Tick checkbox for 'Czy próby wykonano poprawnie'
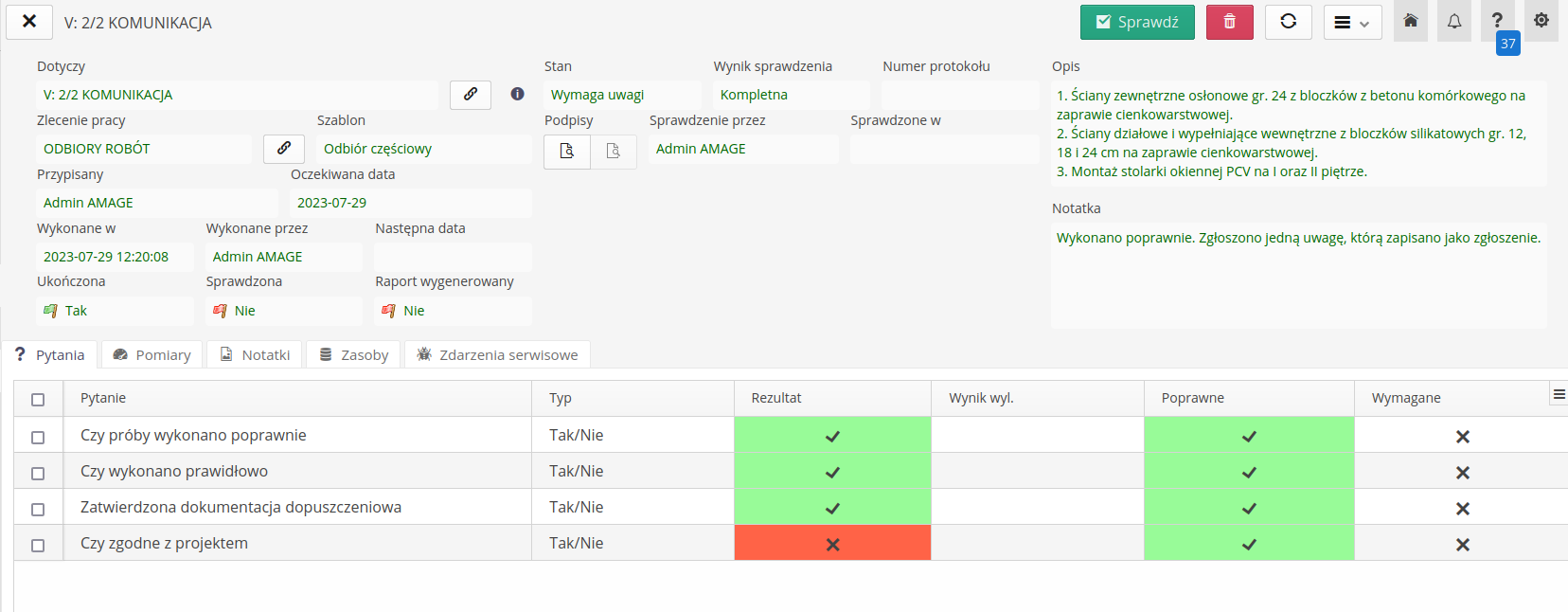Screen dimensions: 1568x612 click(38, 437)
